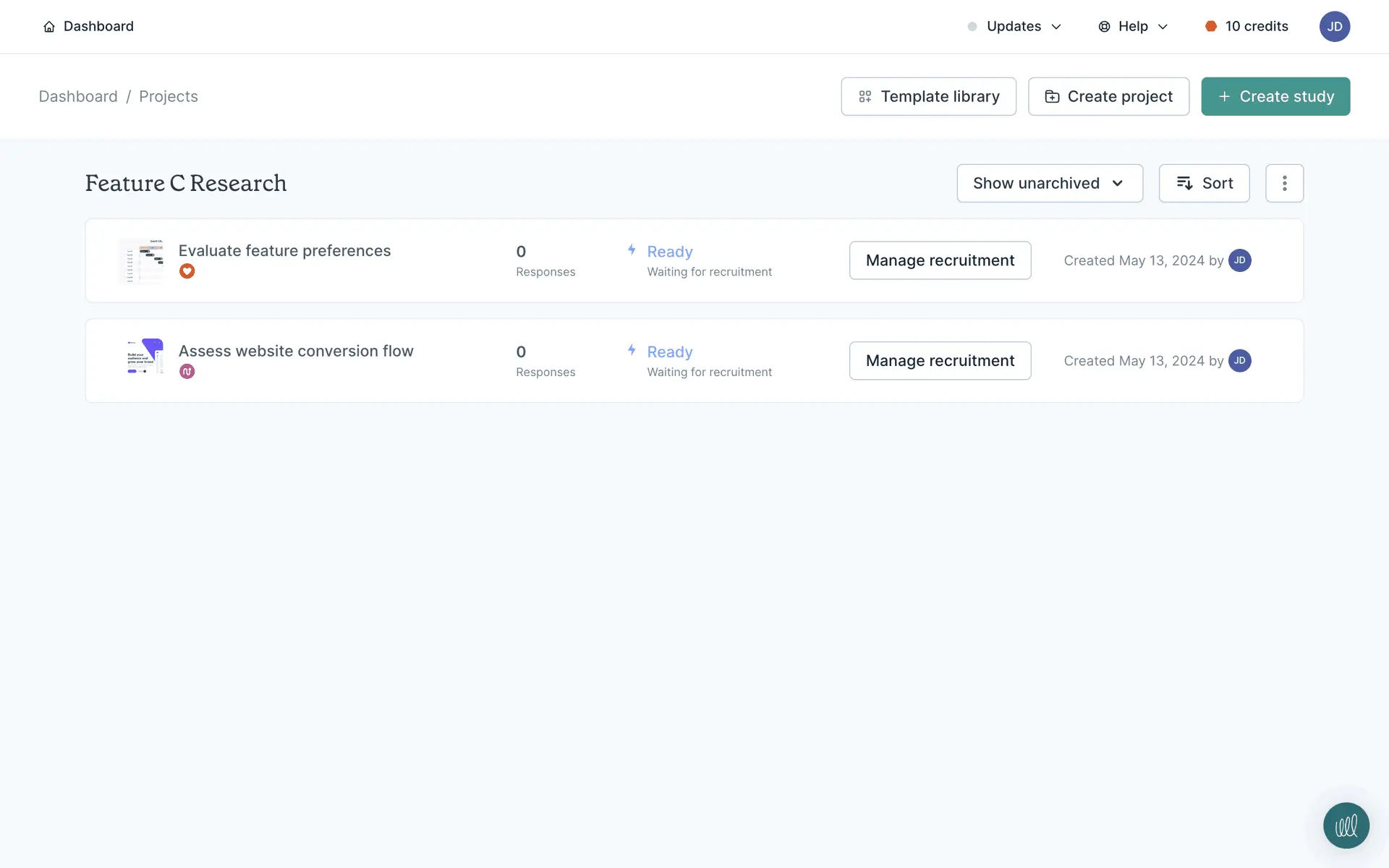Expand the Help dropdown menu
Screen dimensions: 1389x868
click(1133, 27)
